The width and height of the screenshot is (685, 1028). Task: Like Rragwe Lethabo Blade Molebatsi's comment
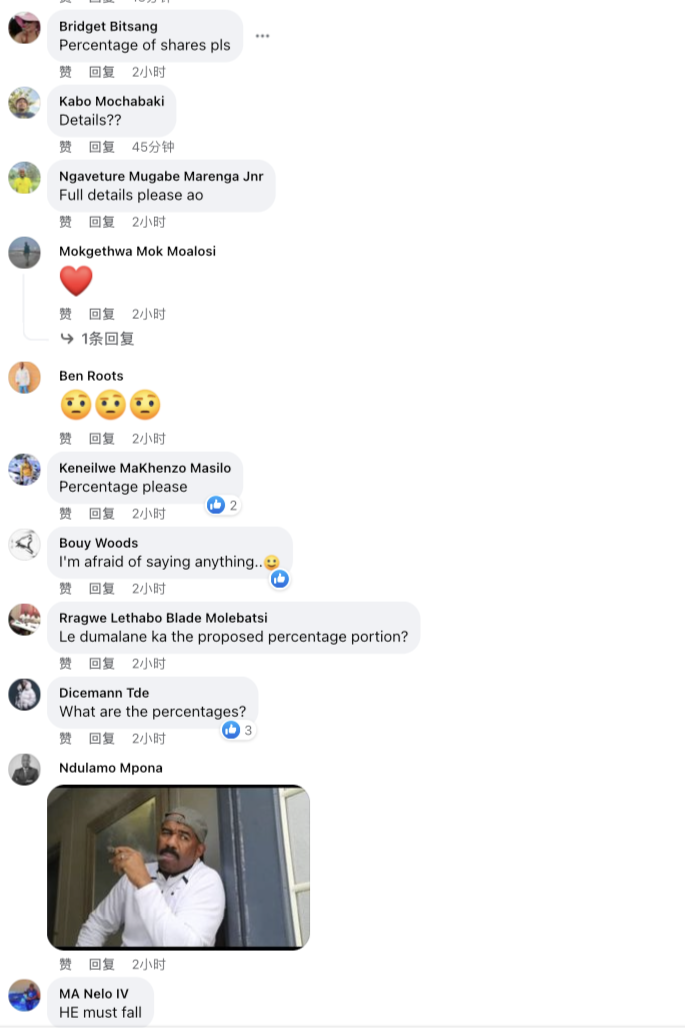(x=66, y=663)
